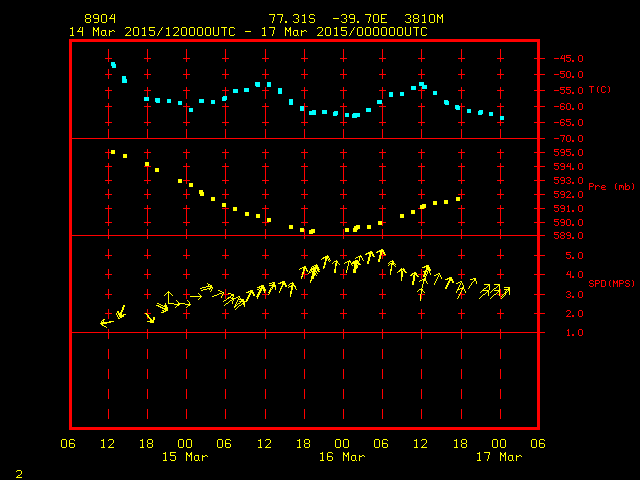The image size is (640, 480).
Task: Click the 590.0 pressure tick label
Action: tap(568, 222)
